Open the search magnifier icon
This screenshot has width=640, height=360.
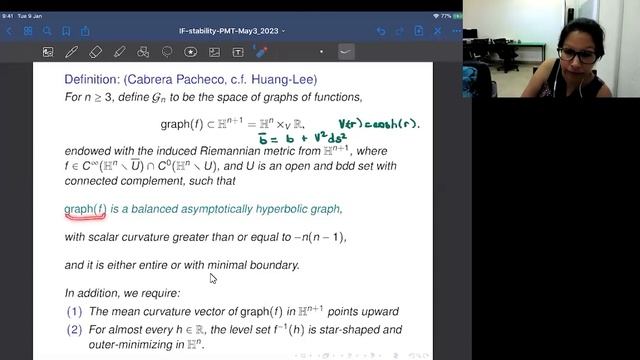tap(47, 31)
